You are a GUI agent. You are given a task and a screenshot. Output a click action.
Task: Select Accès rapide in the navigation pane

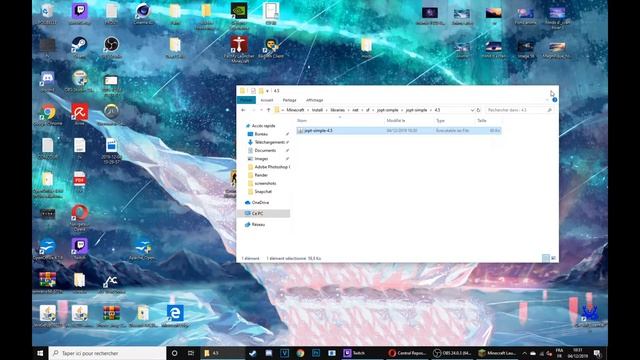263,126
